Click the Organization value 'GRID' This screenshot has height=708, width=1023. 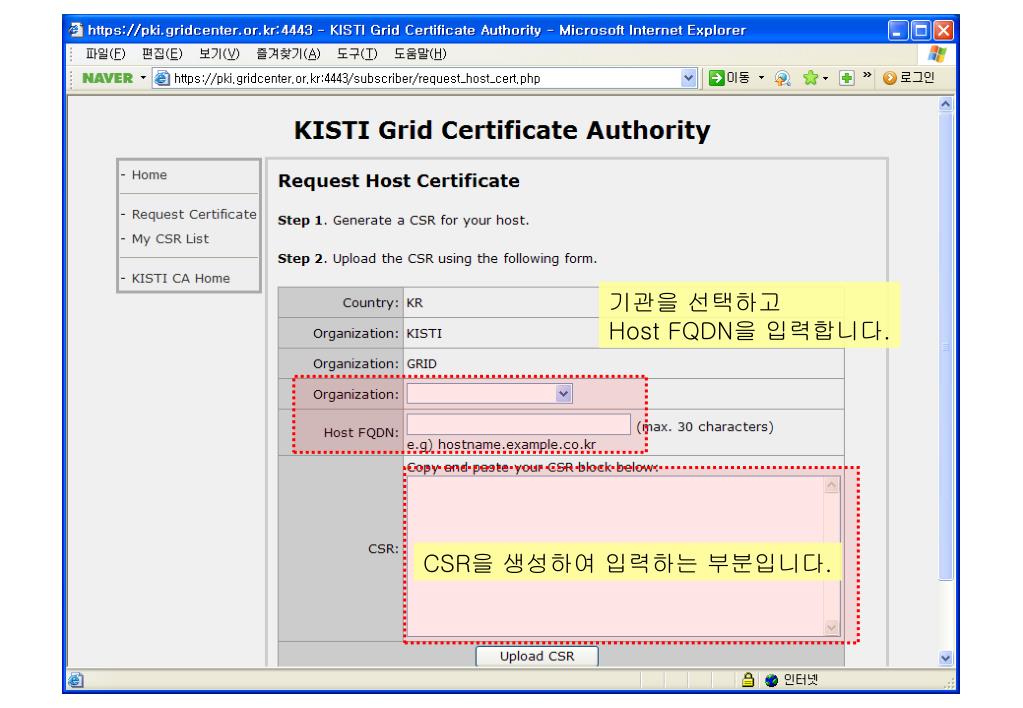(422, 363)
